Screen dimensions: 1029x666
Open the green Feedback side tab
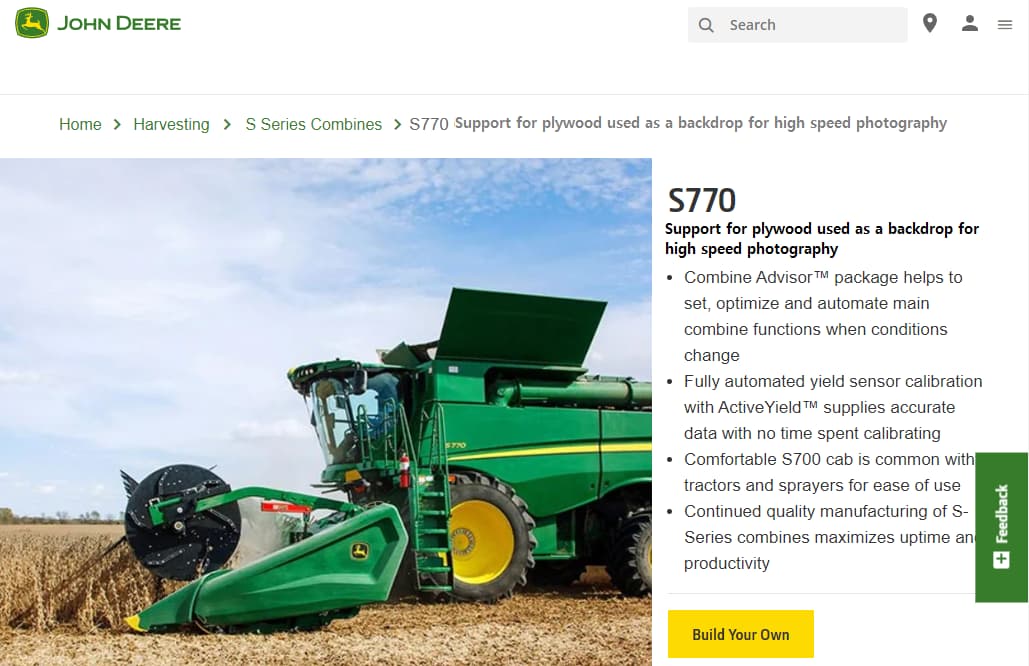click(x=1001, y=527)
